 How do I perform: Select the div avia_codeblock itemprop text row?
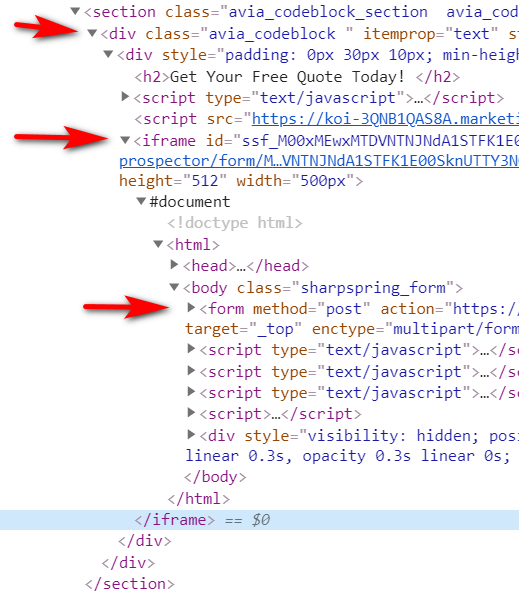pyautogui.click(x=309, y=34)
